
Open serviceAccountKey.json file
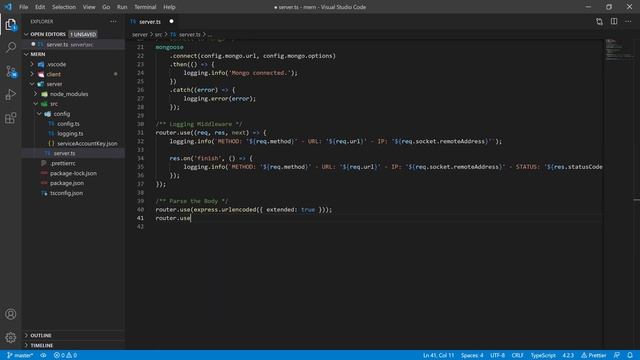tap(87, 144)
